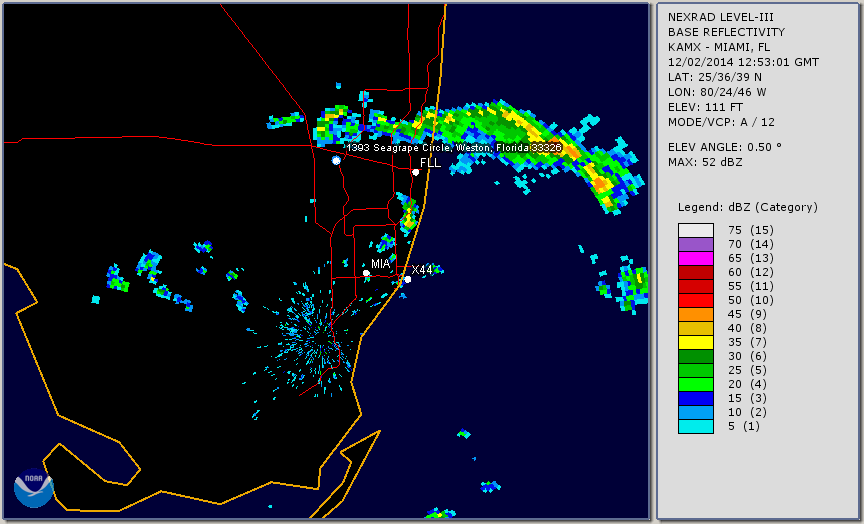The image size is (864, 524).
Task: Select the 10 dBZ light blue swatch
Action: tap(696, 413)
